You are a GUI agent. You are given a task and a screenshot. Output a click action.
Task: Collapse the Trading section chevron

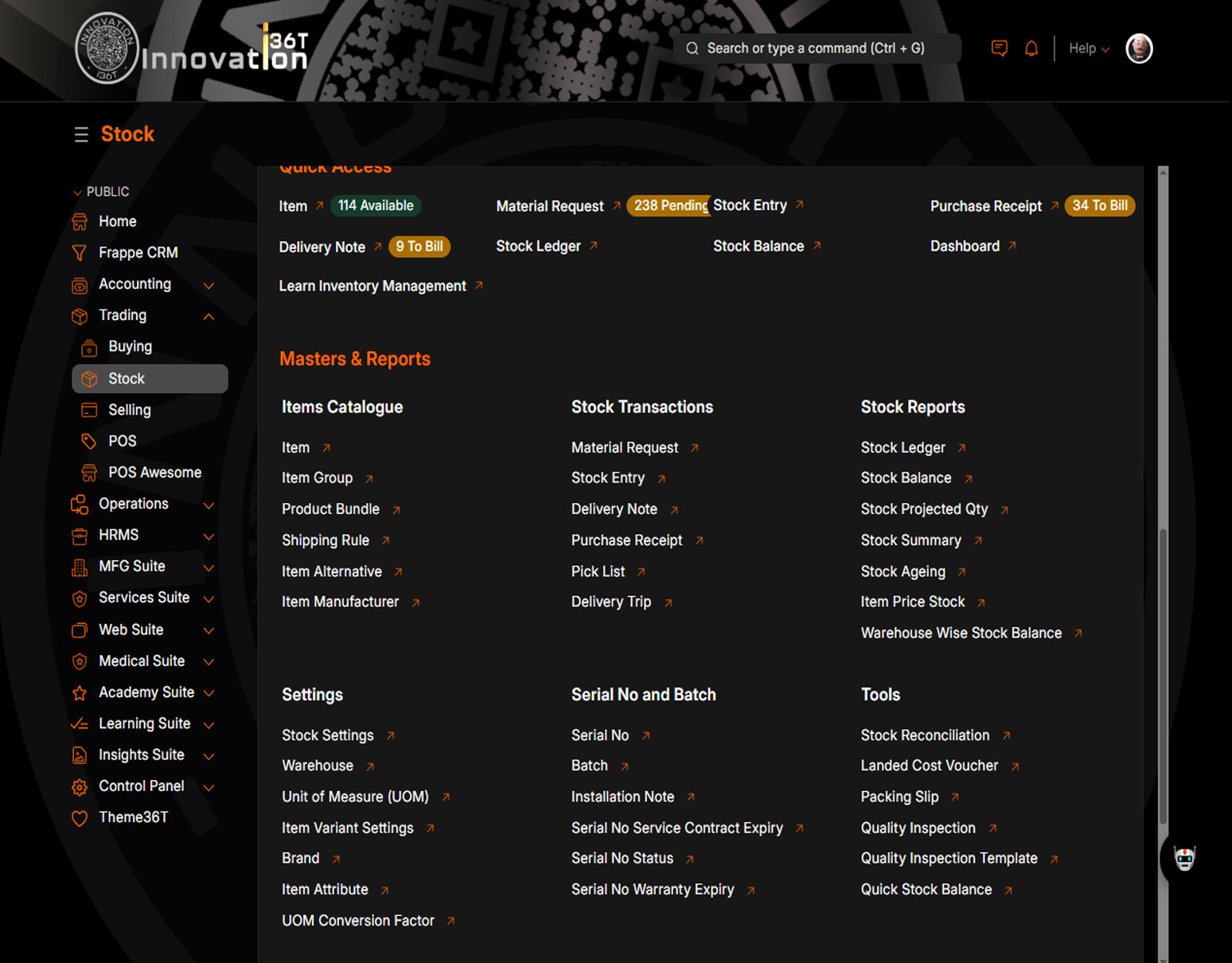209,317
